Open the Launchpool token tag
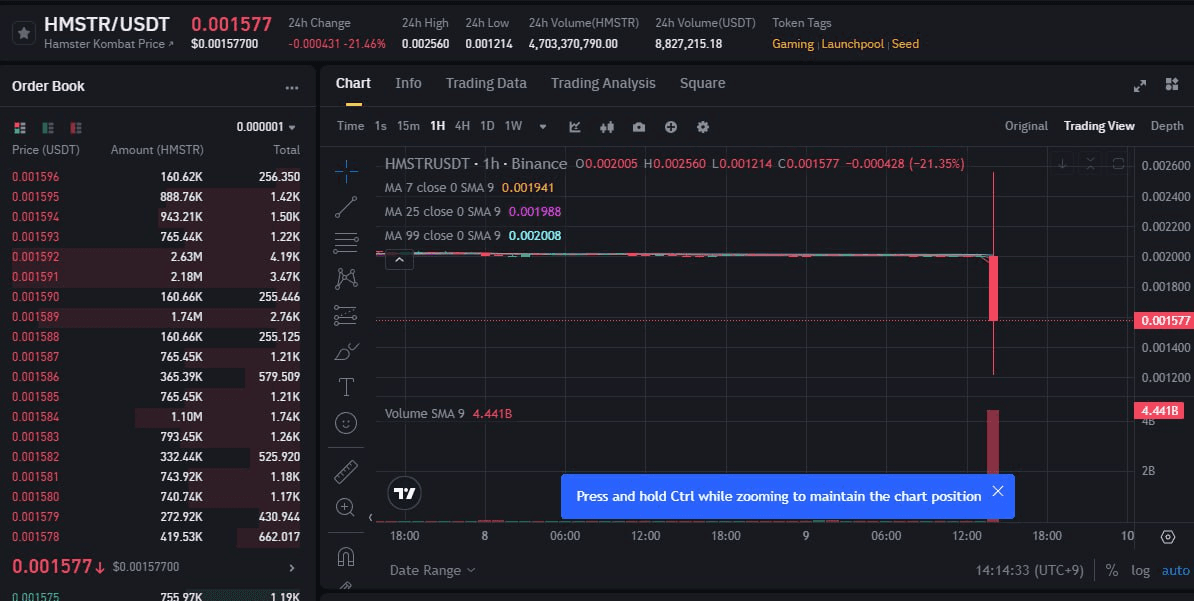This screenshot has height=601, width=1194. coord(853,44)
